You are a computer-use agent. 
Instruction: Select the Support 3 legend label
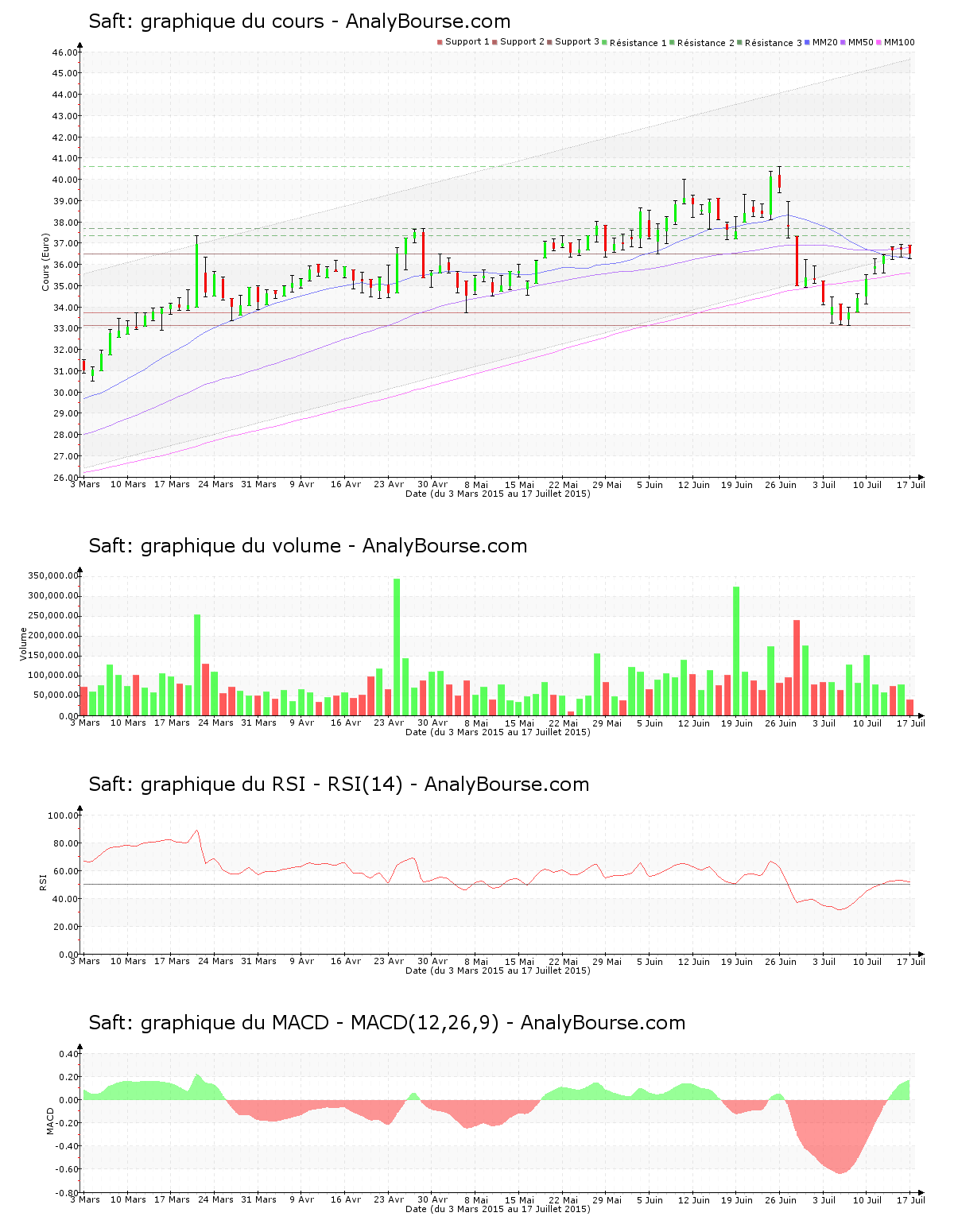point(577,42)
